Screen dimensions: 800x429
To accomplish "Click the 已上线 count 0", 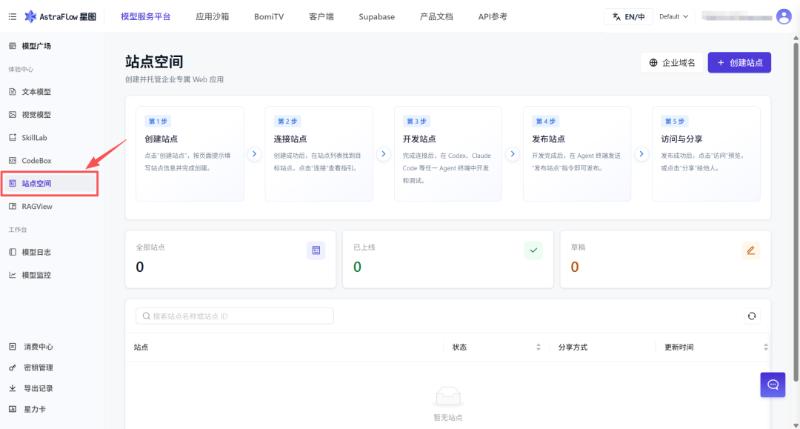I will tap(357, 267).
